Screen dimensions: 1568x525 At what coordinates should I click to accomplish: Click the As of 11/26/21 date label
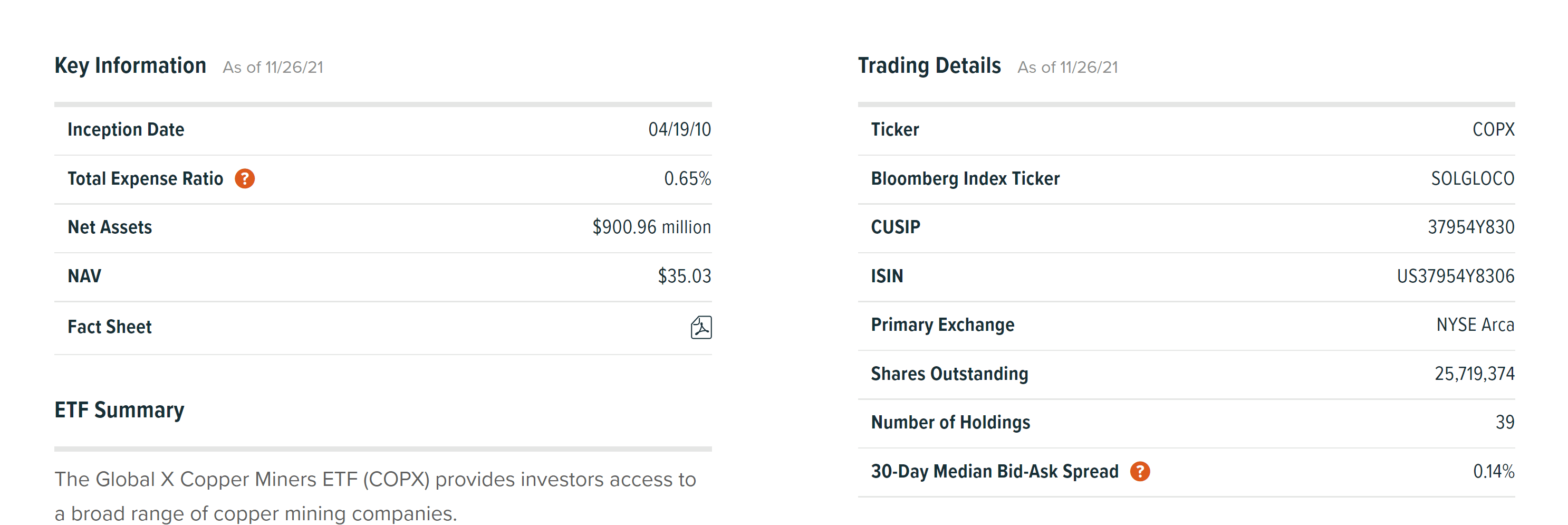click(x=272, y=67)
